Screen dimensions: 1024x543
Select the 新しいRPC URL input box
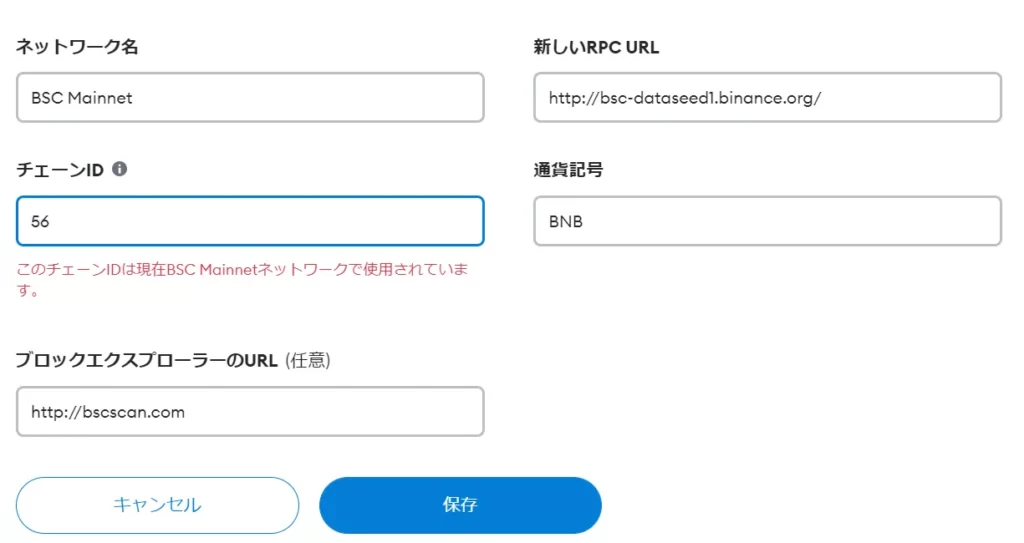(x=767, y=97)
